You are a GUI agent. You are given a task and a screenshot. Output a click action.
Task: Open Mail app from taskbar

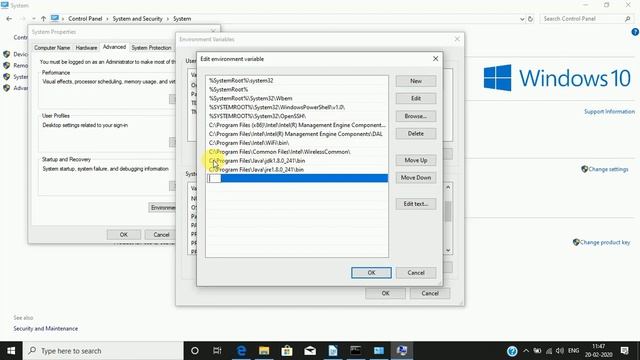pyautogui.click(x=310, y=351)
